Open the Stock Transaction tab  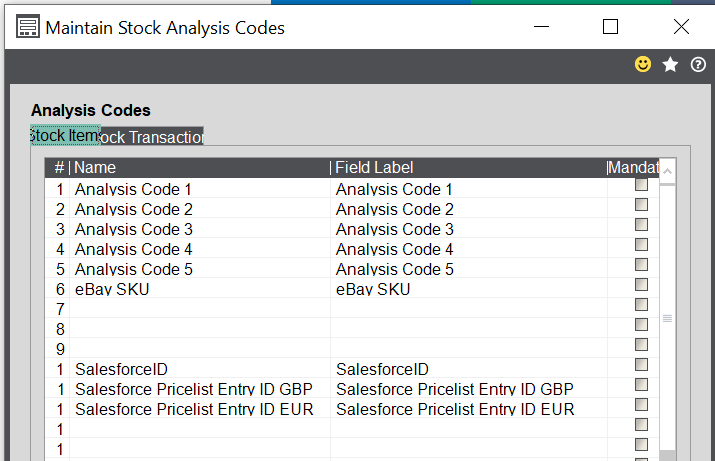[152, 137]
